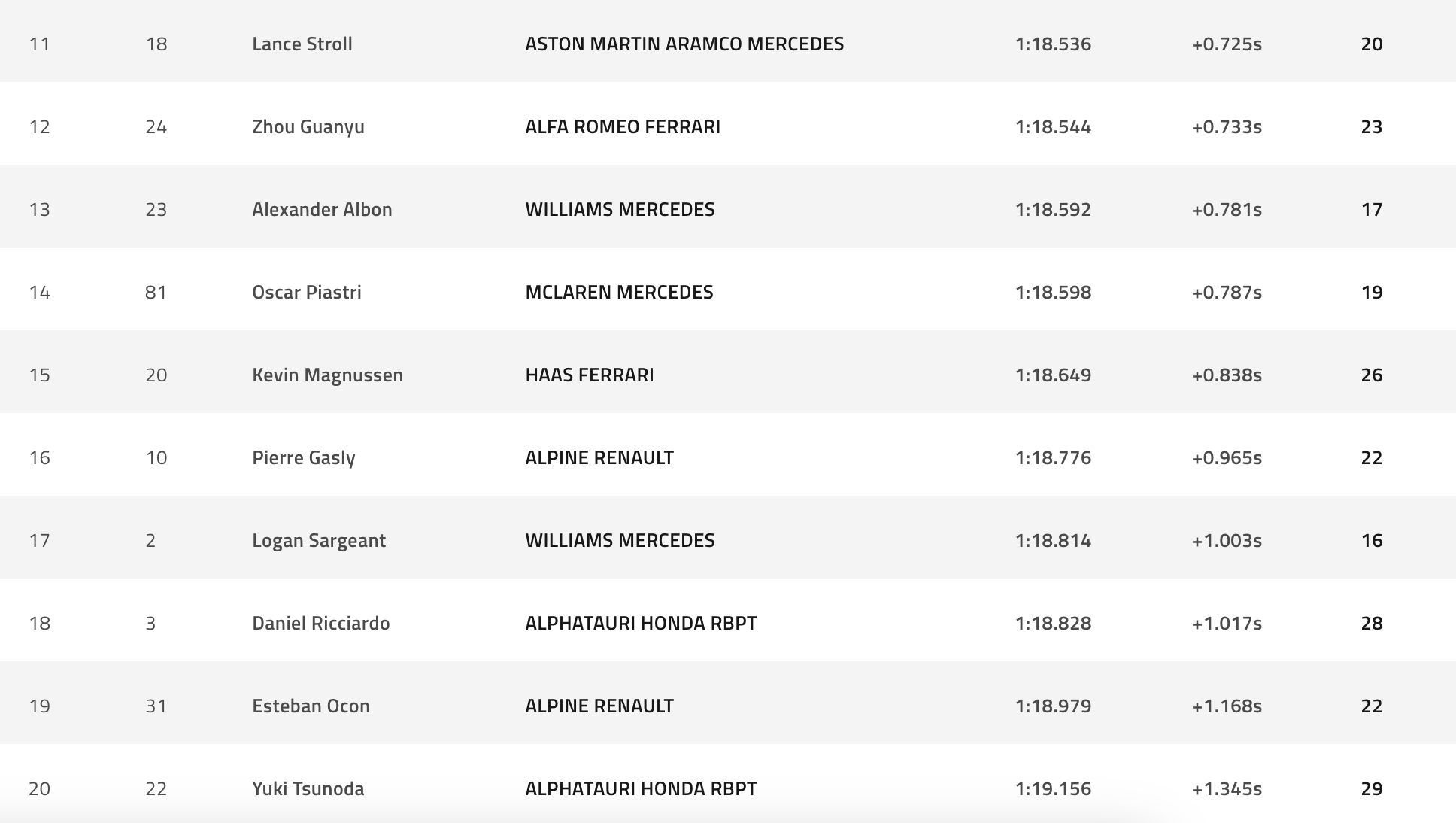Click the +1.003s gap value

1227,540
